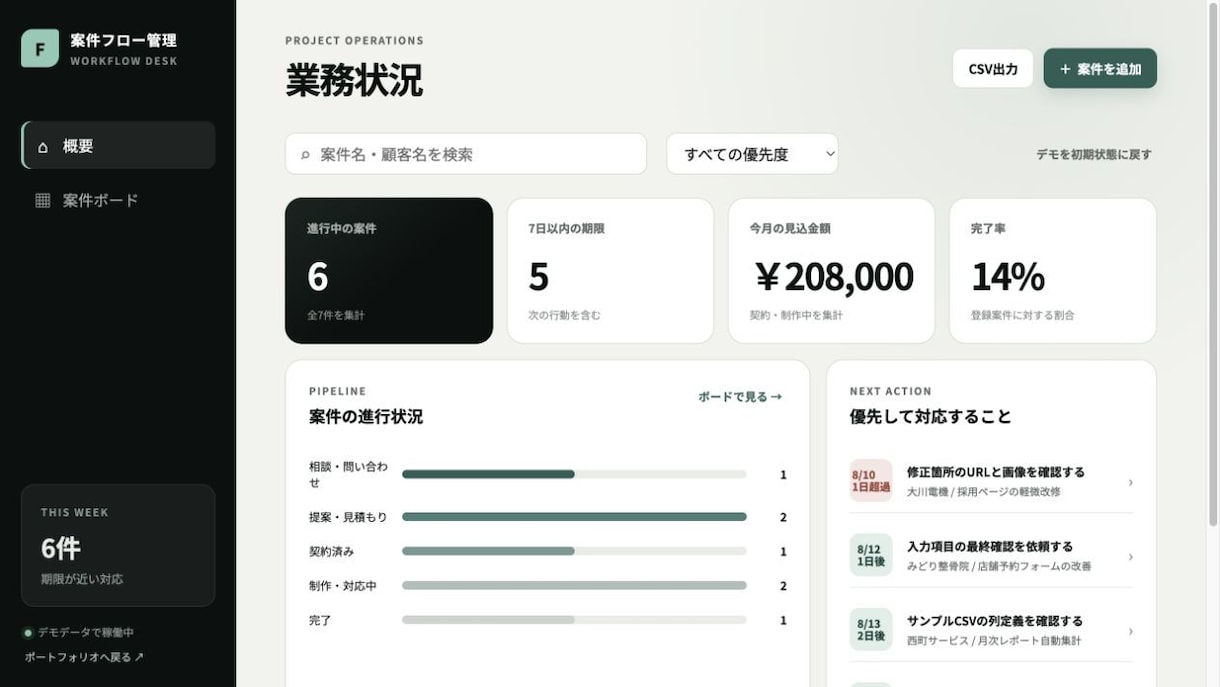Click the 修正箇所のURLと画像を確認する action title
This screenshot has width=1220, height=687.
point(995,472)
